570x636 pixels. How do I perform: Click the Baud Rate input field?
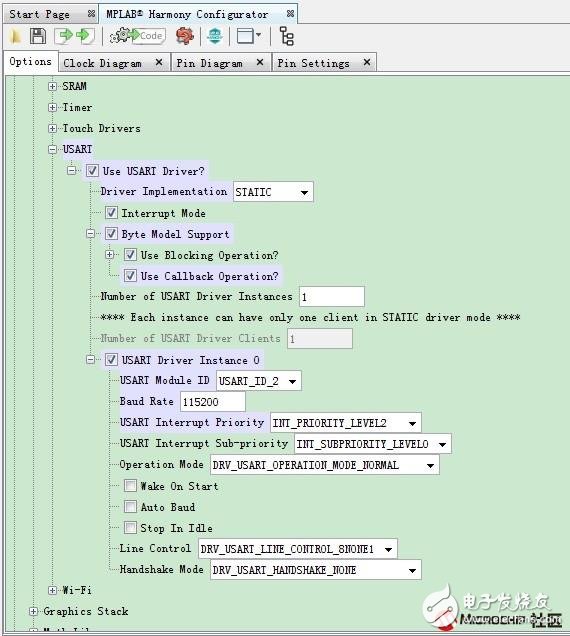[213, 402]
